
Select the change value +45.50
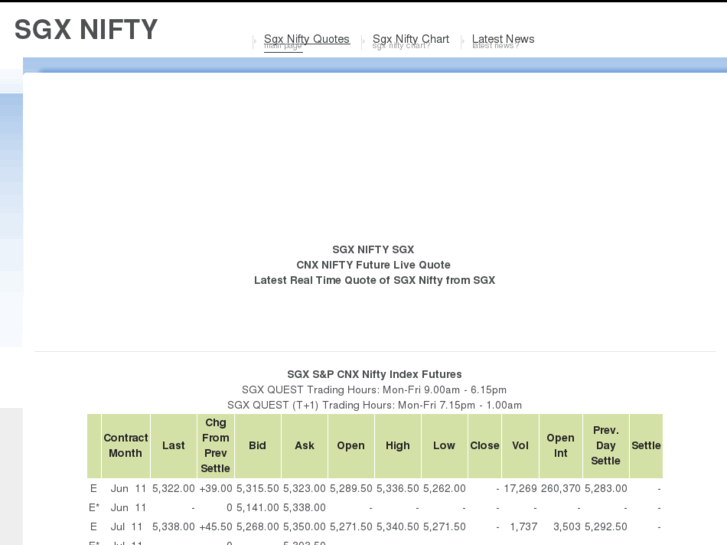point(216,526)
